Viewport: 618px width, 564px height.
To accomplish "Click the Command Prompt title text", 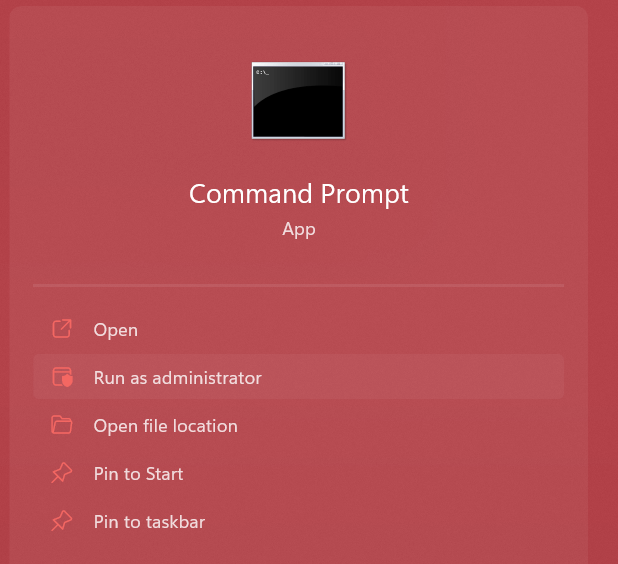I will point(299,194).
